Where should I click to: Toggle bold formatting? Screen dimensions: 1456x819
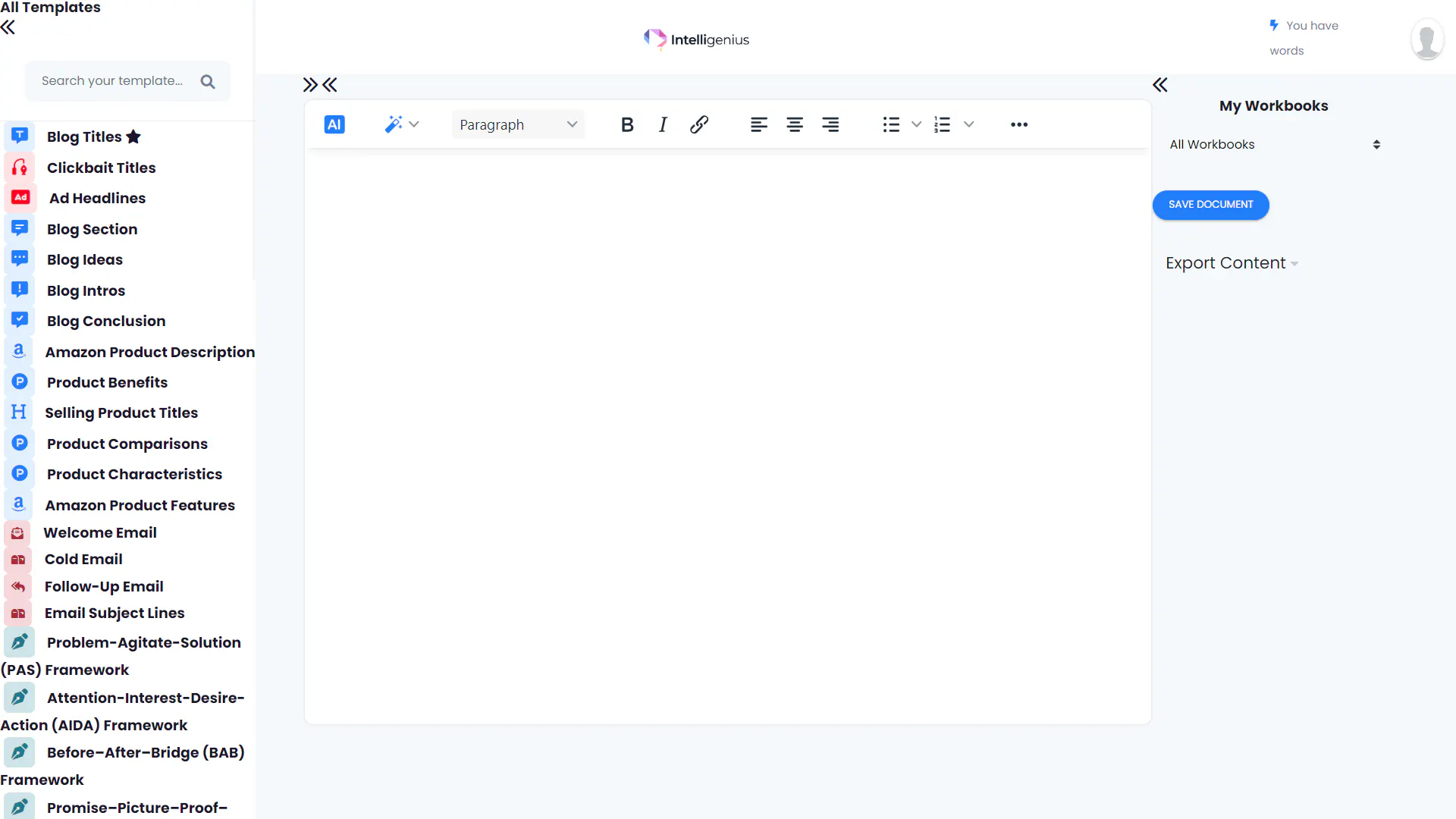[627, 124]
